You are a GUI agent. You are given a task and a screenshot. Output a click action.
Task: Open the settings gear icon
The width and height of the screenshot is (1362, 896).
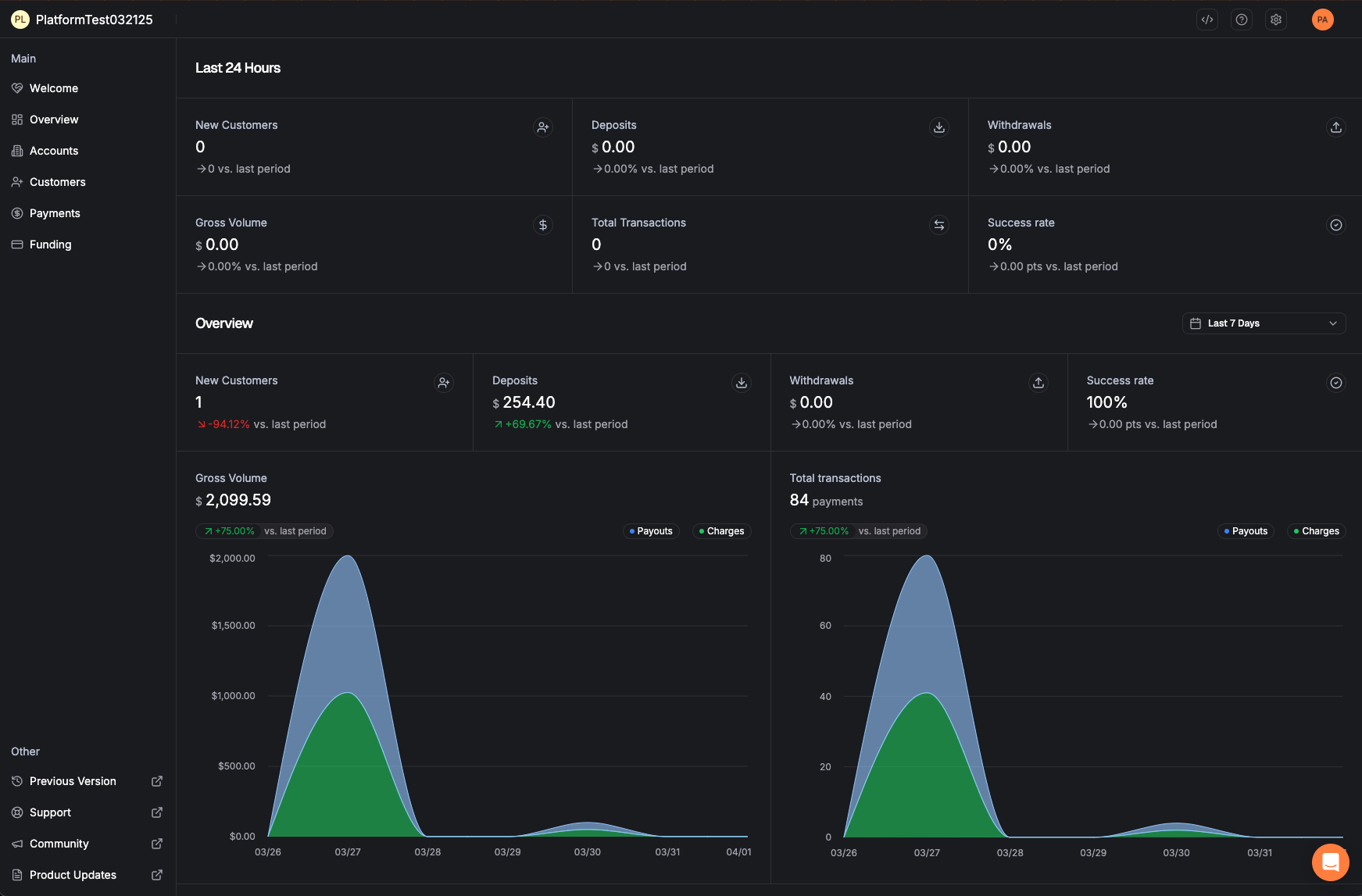[x=1275, y=20]
